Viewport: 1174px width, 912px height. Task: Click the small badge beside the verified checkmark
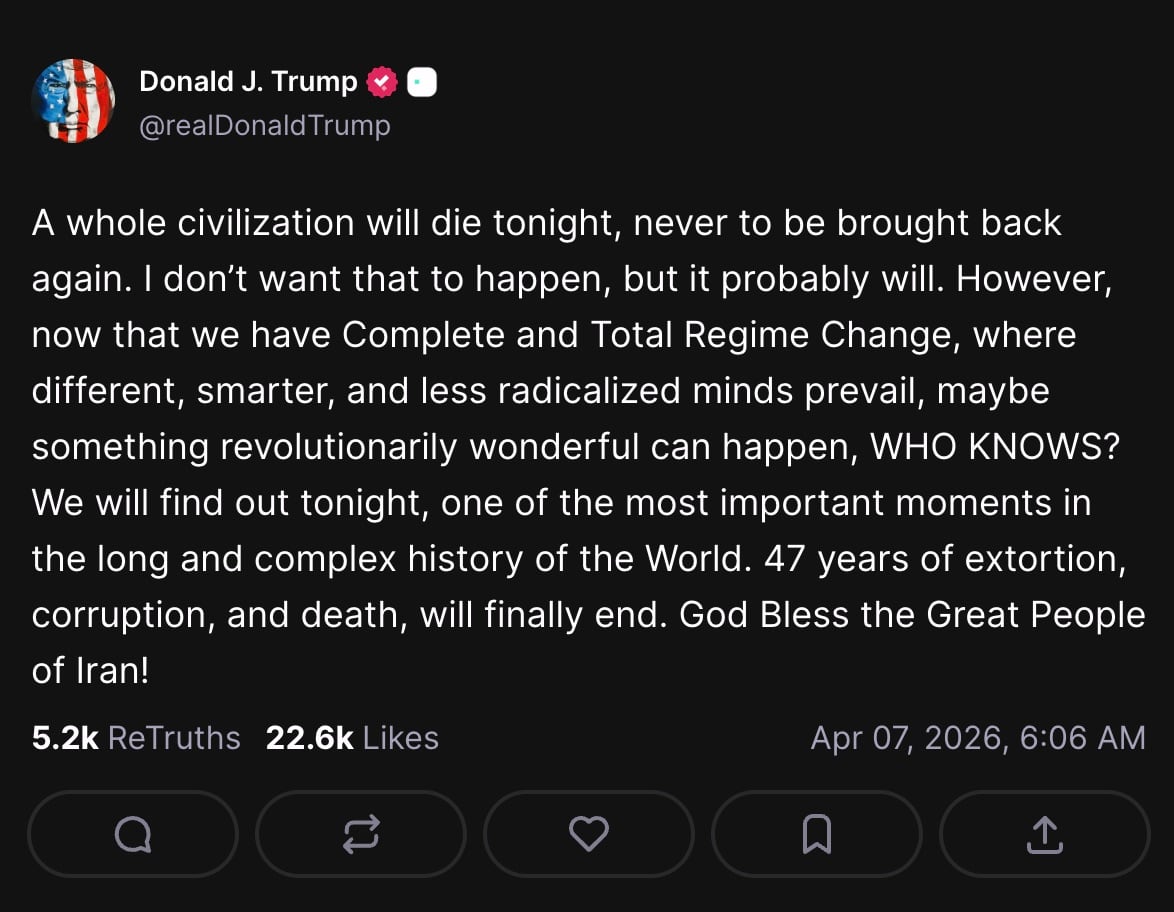tap(421, 81)
